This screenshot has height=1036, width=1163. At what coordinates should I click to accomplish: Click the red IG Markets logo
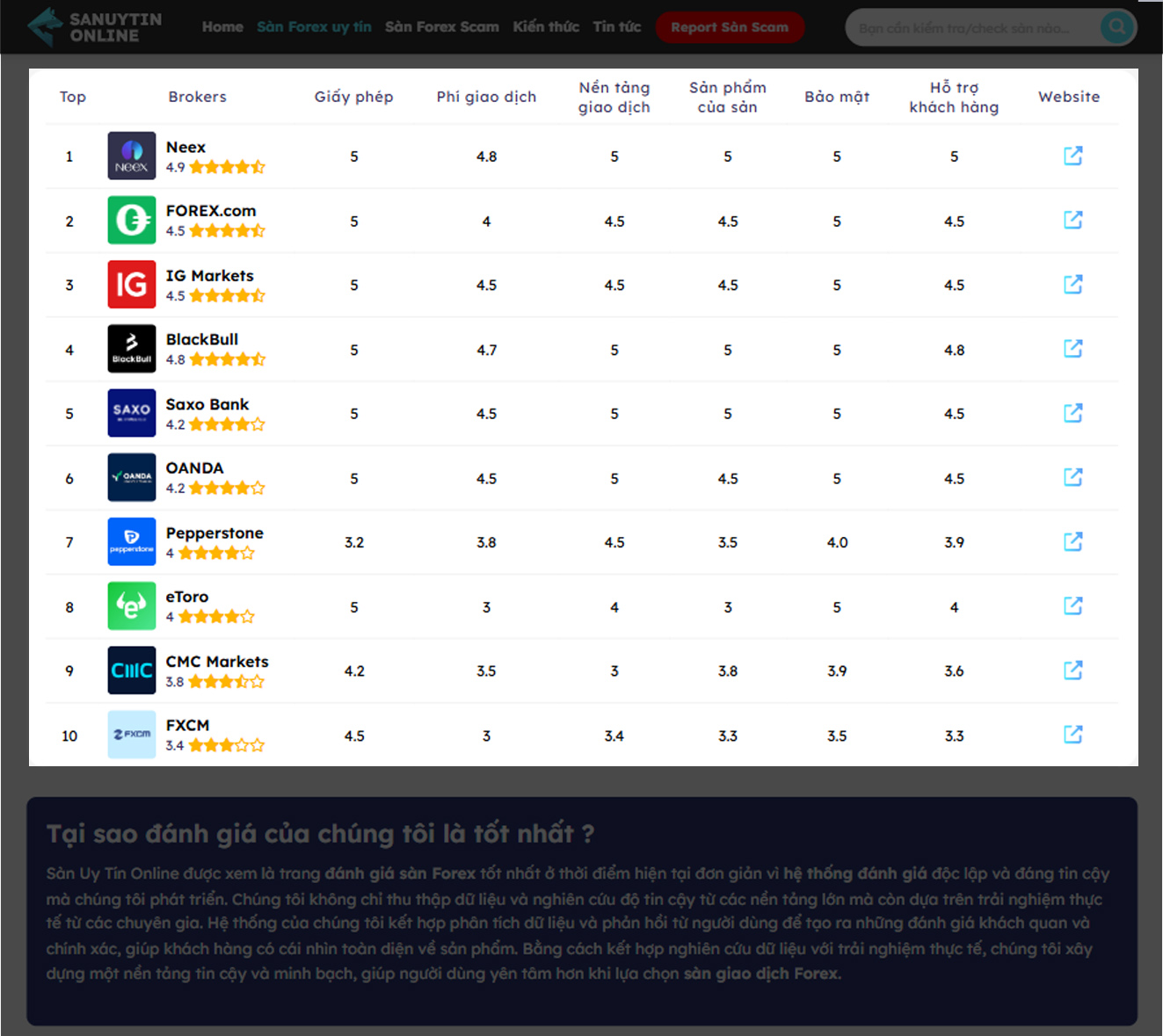click(x=132, y=284)
